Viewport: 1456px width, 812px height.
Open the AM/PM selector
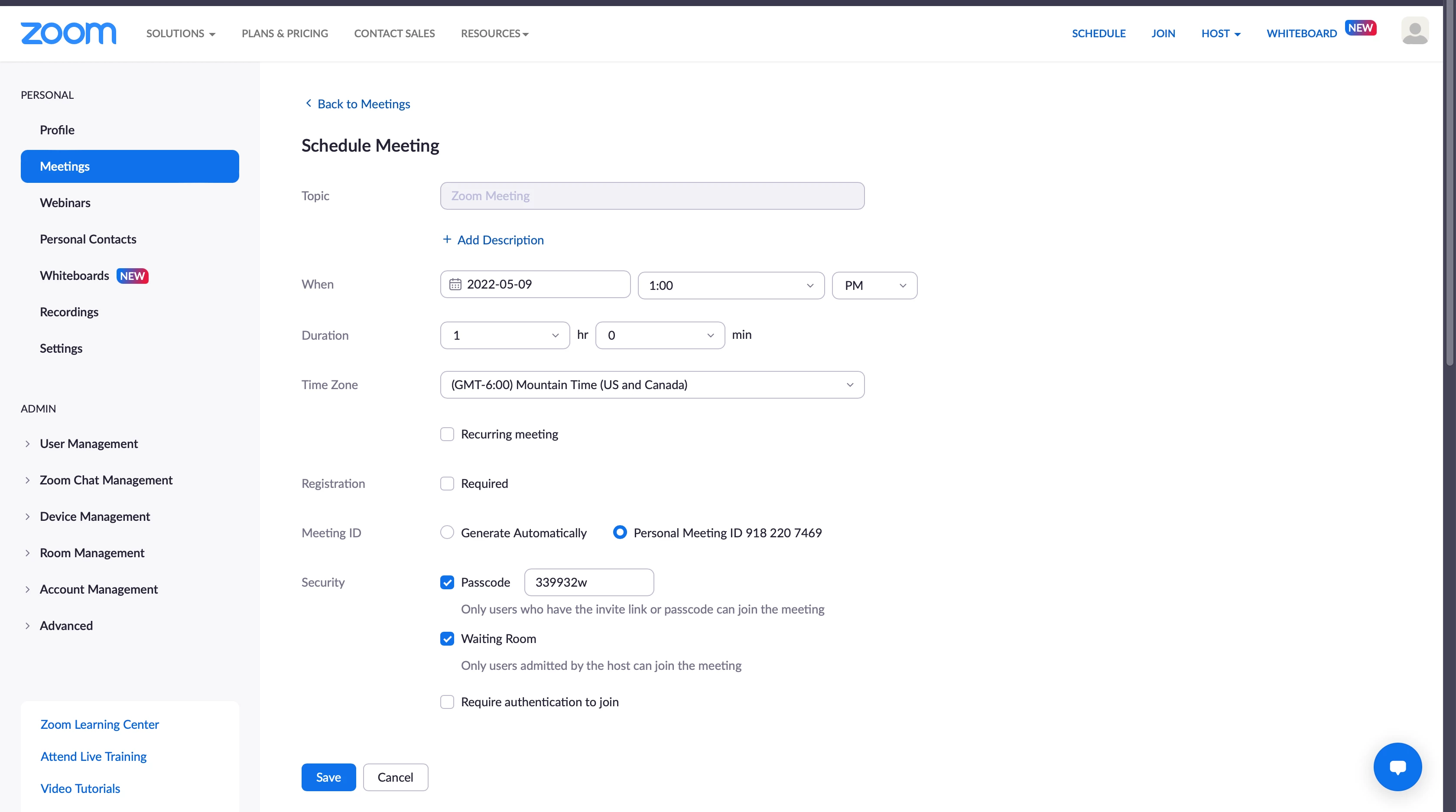click(874, 286)
